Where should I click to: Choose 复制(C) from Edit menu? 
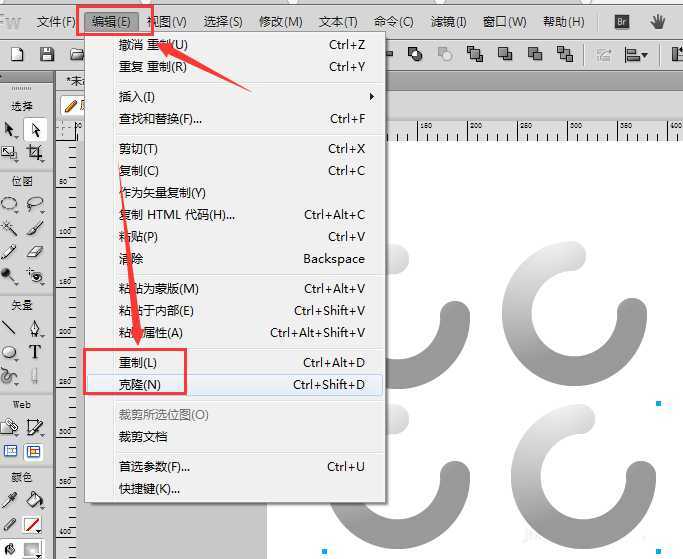point(235,170)
